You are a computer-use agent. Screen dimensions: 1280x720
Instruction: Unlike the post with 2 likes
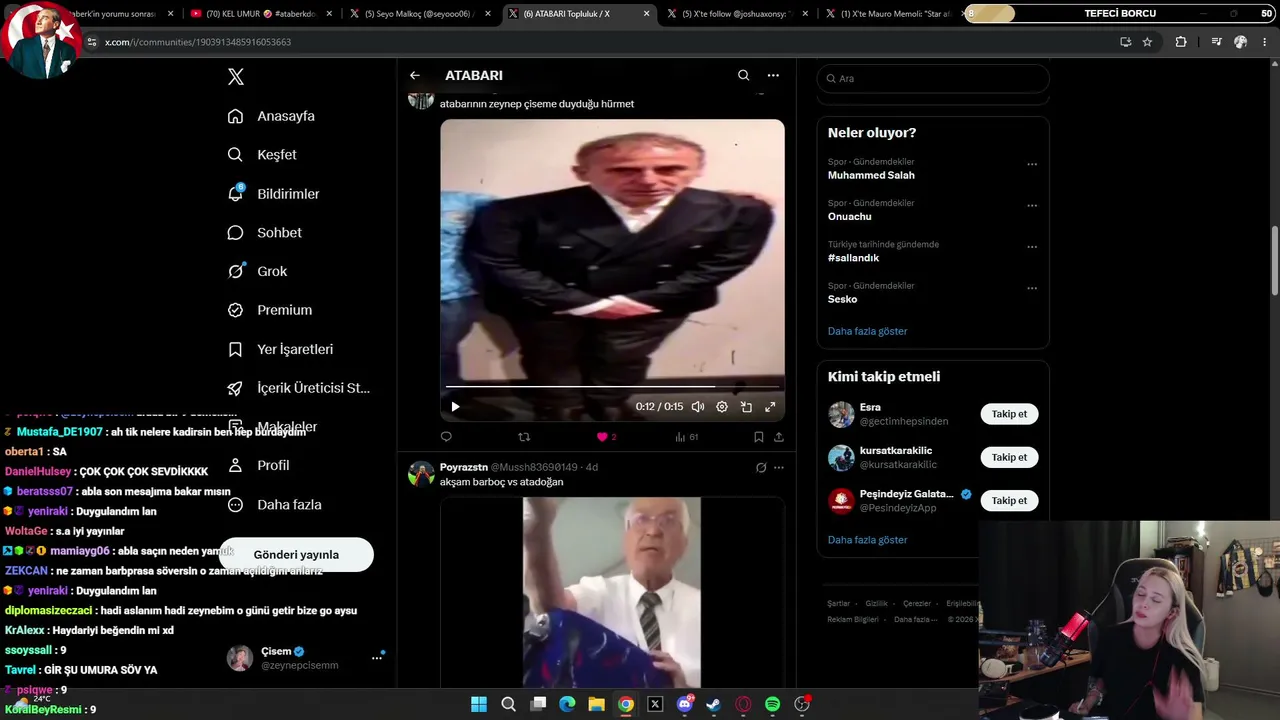pyautogui.click(x=606, y=437)
